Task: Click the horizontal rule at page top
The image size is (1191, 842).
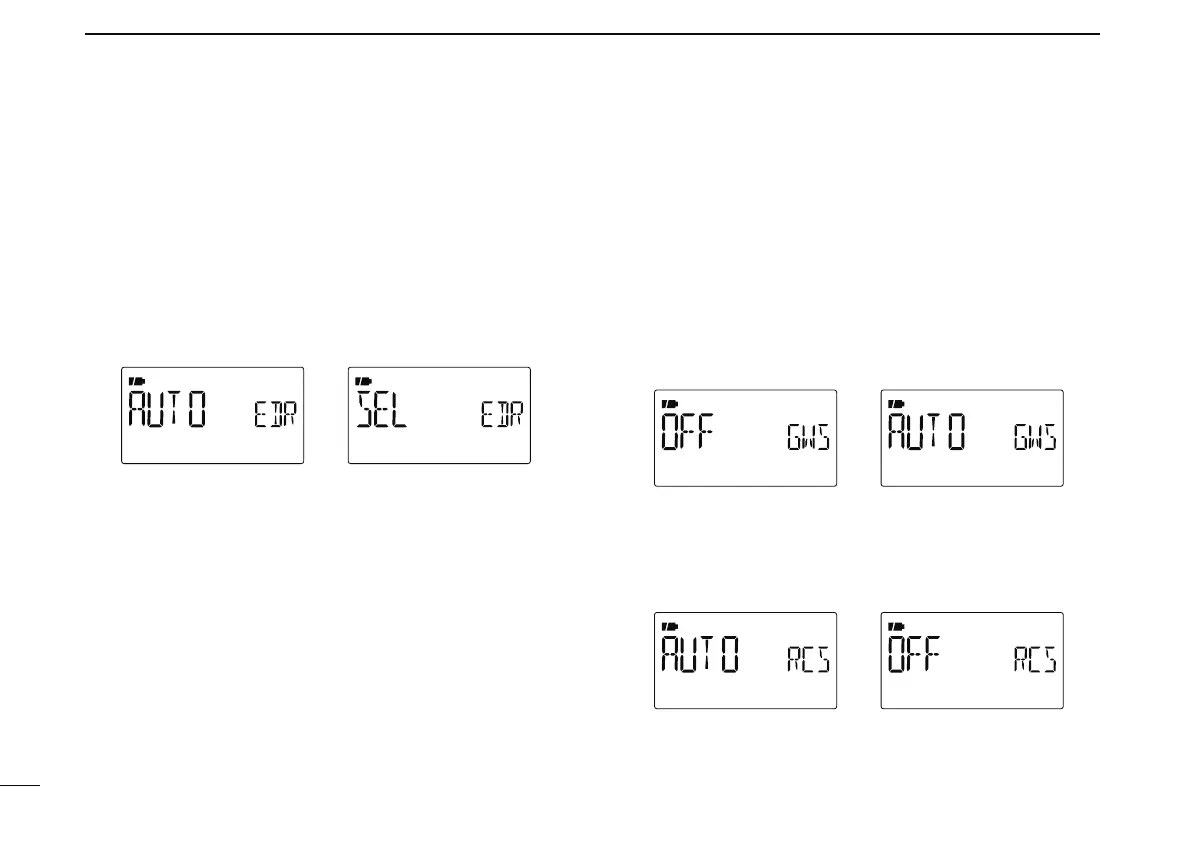Action: [x=592, y=34]
